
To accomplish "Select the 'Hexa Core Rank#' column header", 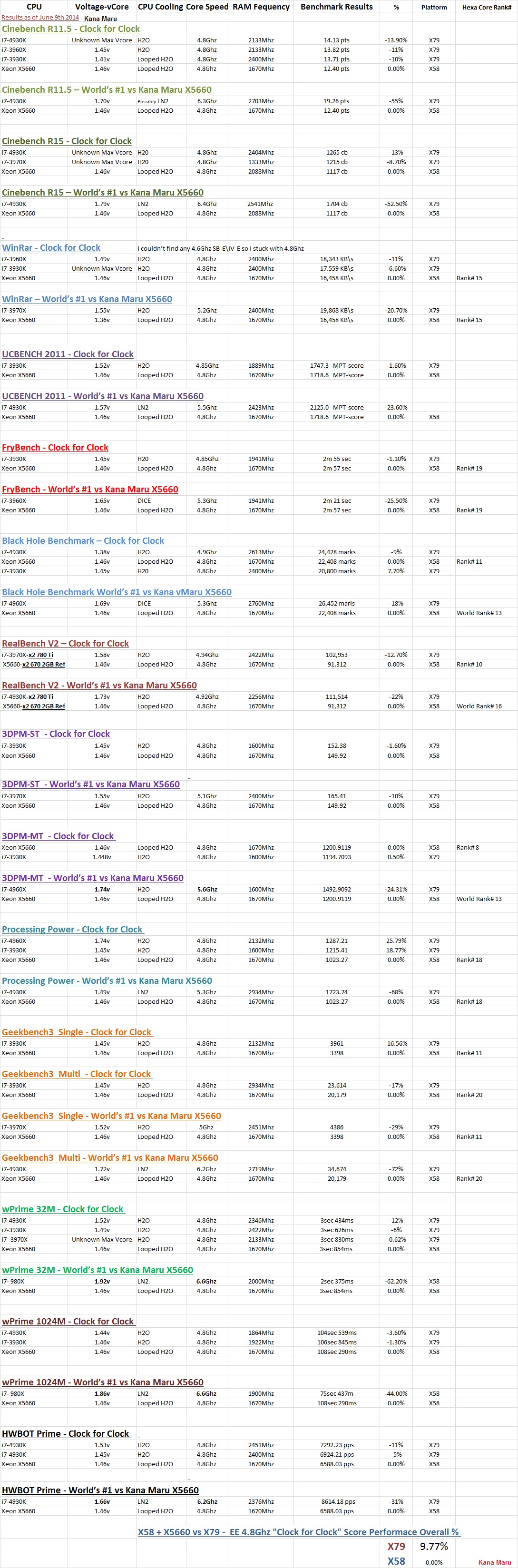I will point(486,7).
